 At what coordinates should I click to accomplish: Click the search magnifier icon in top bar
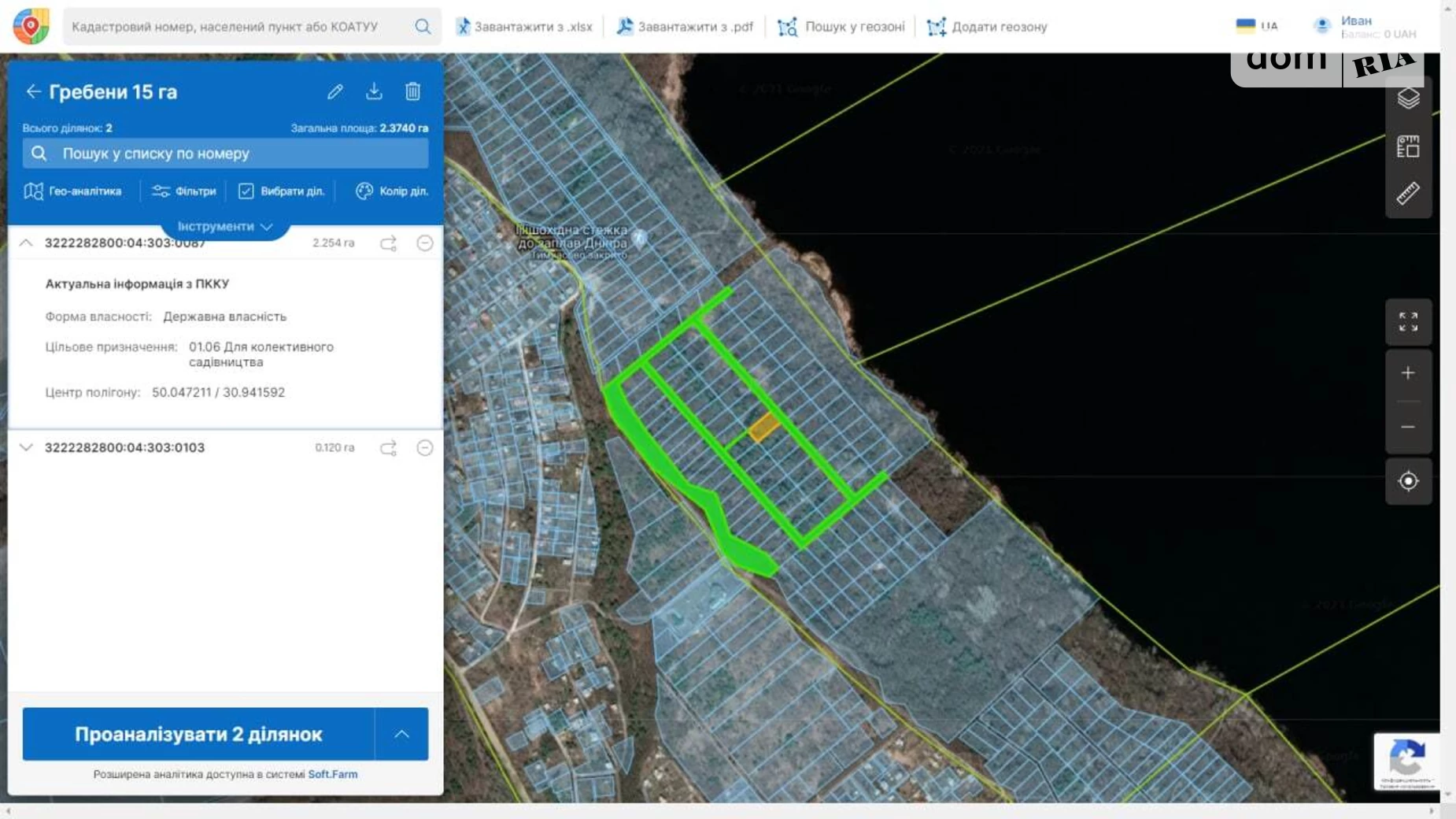click(x=423, y=27)
